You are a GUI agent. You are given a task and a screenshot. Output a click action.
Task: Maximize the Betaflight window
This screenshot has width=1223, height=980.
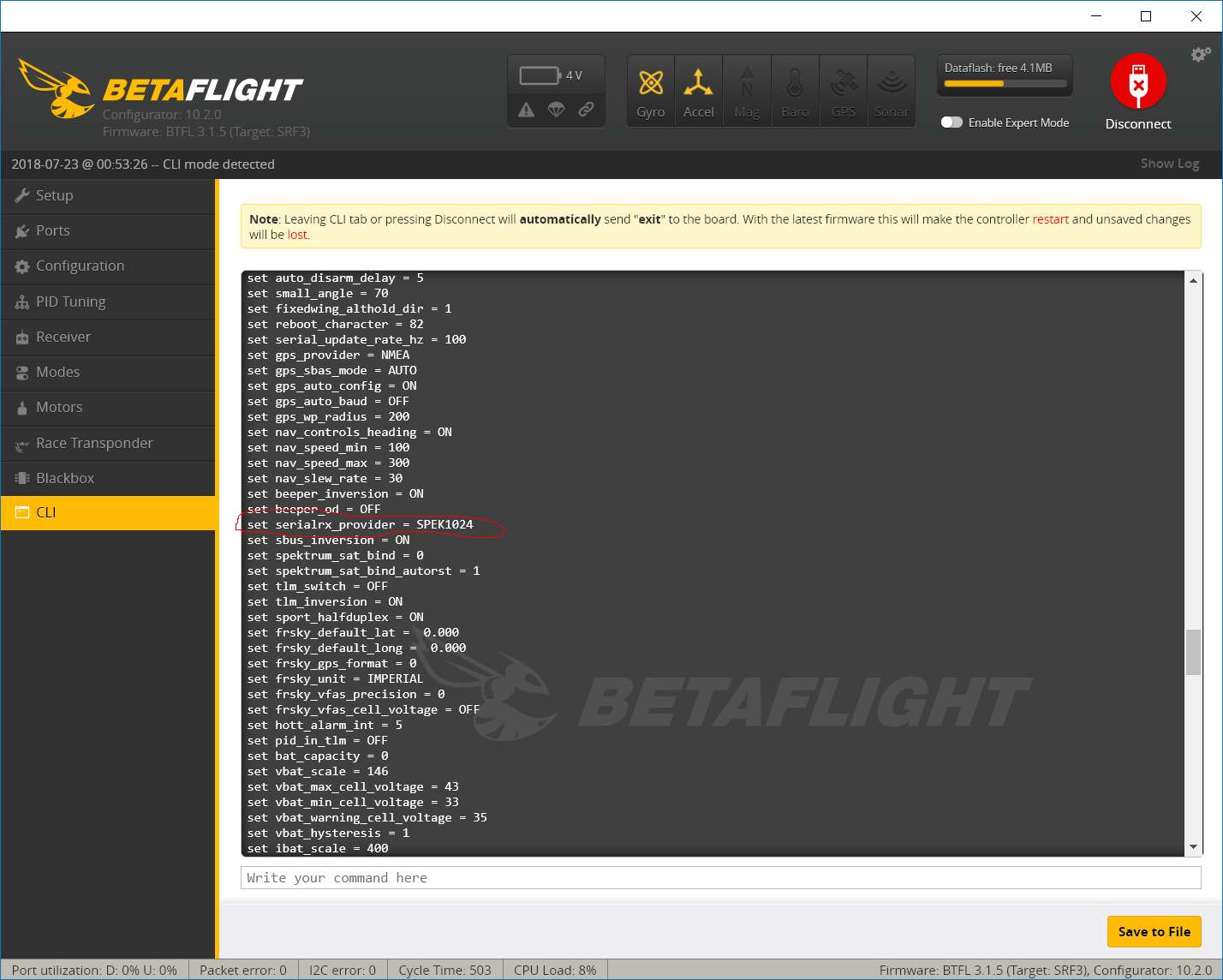coord(1146,16)
